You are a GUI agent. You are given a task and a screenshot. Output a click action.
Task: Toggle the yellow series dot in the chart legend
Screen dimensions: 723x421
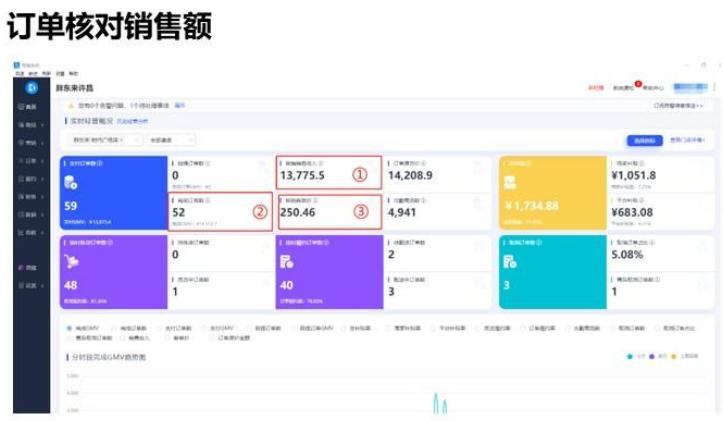coord(674,356)
